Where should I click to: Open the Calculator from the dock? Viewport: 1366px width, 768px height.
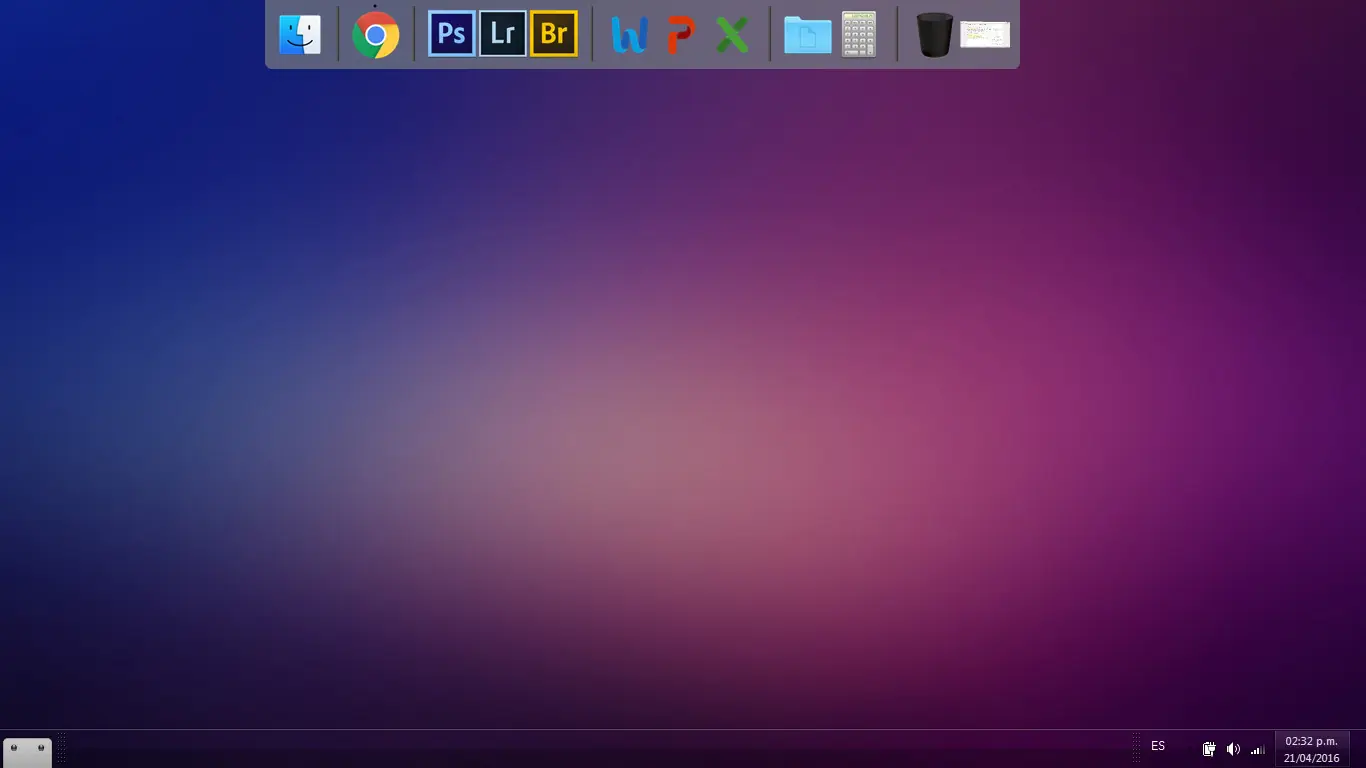point(859,34)
